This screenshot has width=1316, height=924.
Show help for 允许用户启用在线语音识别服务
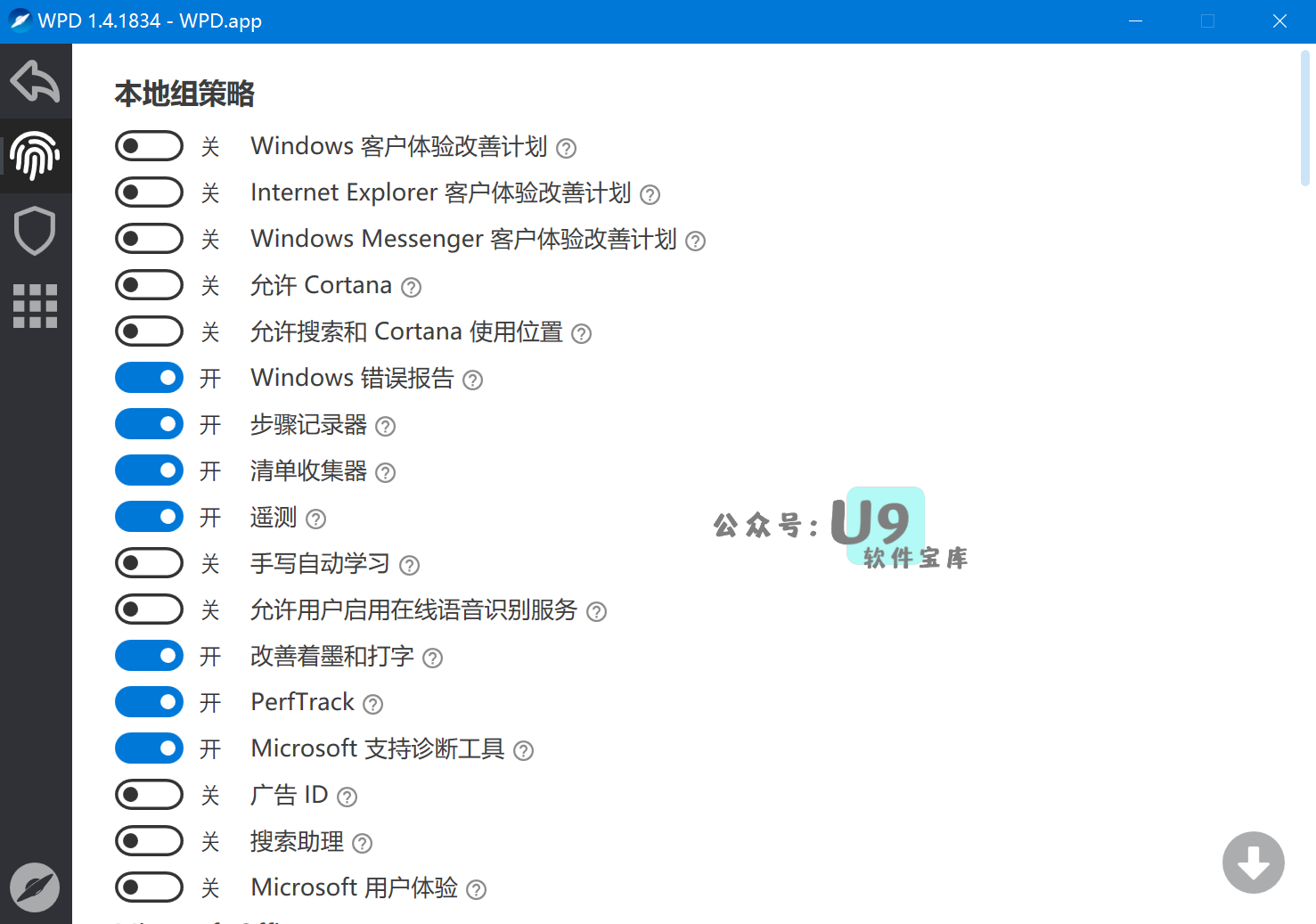597,611
